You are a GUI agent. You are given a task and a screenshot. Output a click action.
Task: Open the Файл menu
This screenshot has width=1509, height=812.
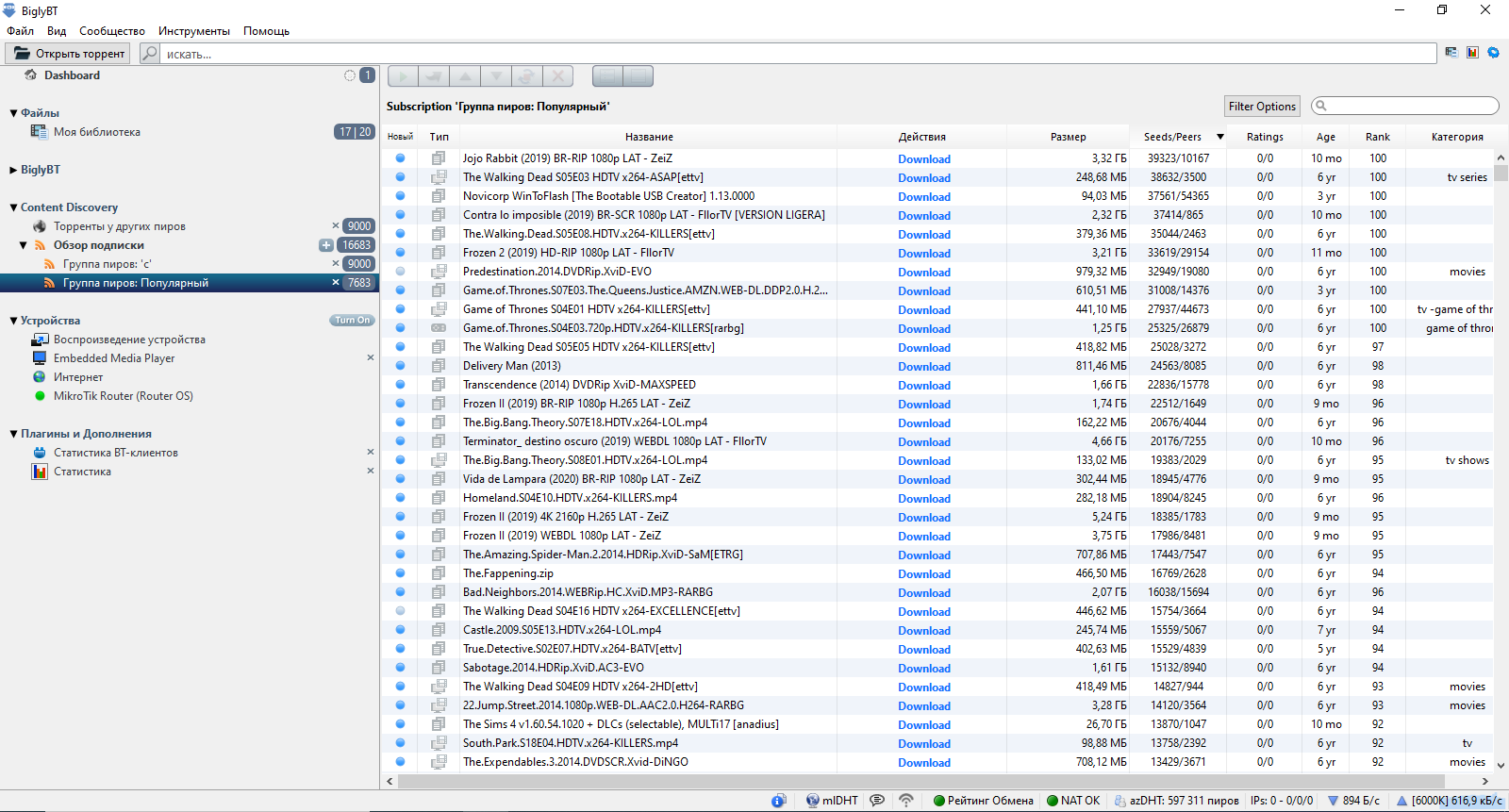click(x=20, y=31)
